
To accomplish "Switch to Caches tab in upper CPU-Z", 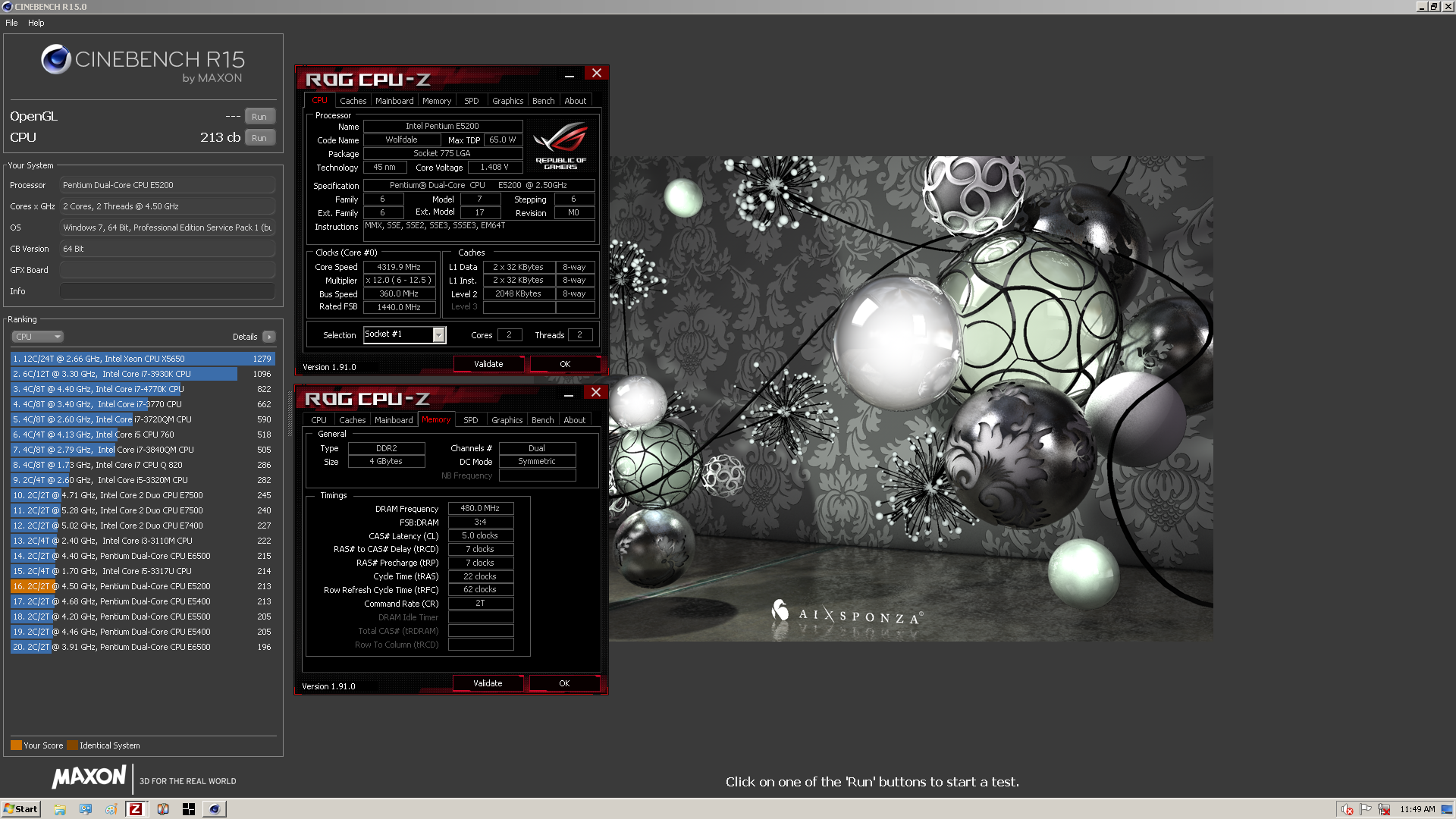I will 353,101.
